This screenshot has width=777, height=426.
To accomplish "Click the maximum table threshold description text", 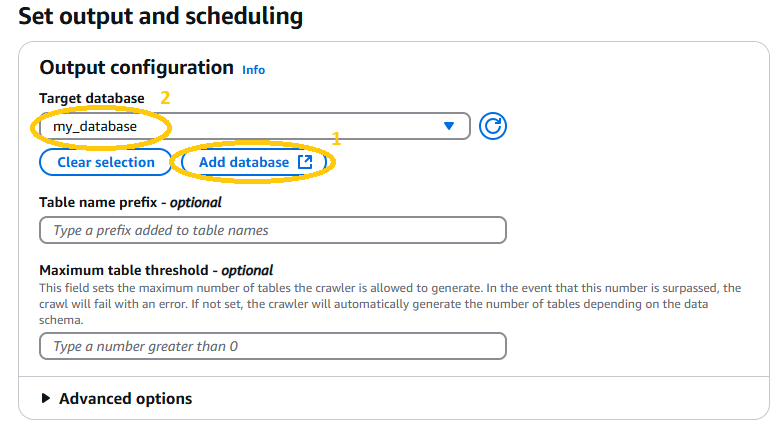I will click(390, 304).
